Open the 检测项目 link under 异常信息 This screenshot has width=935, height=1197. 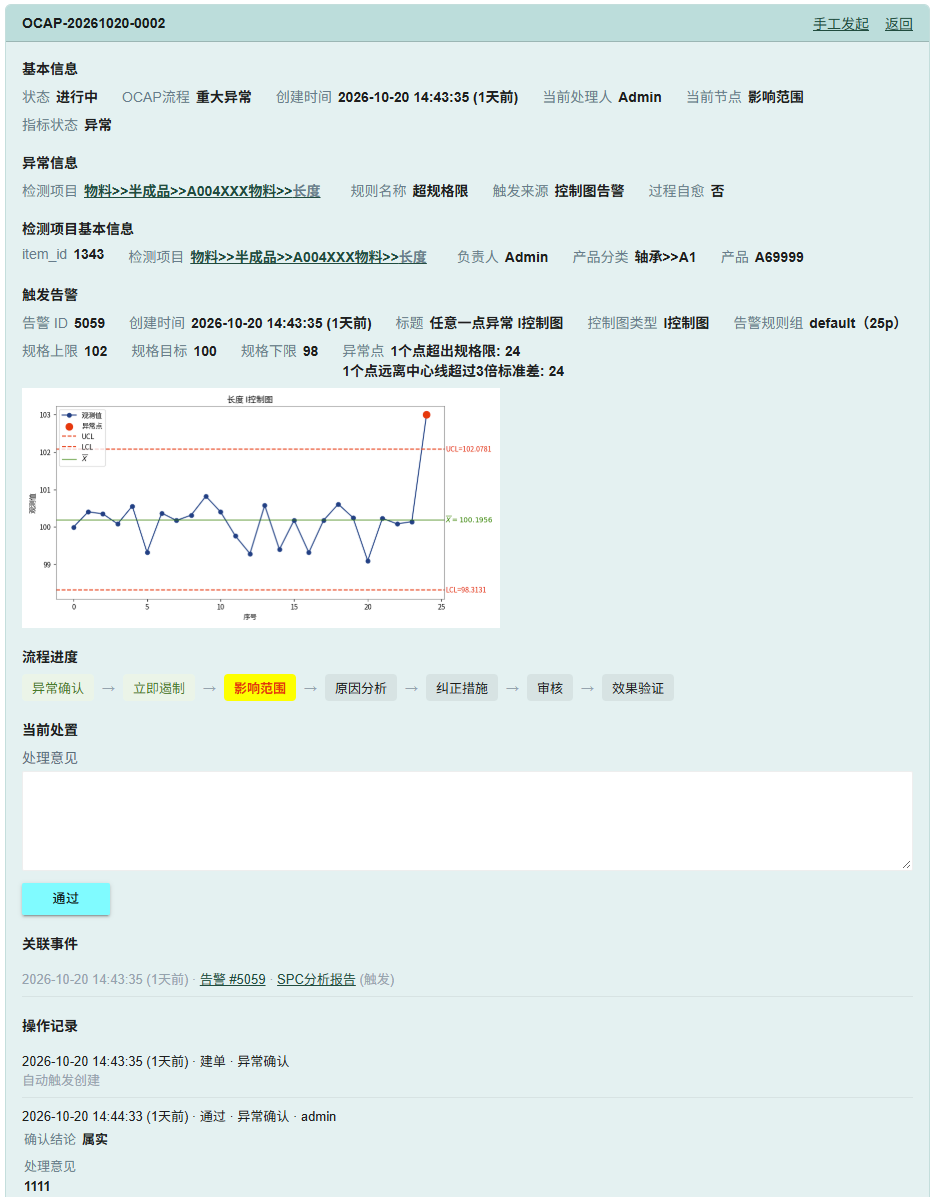202,191
